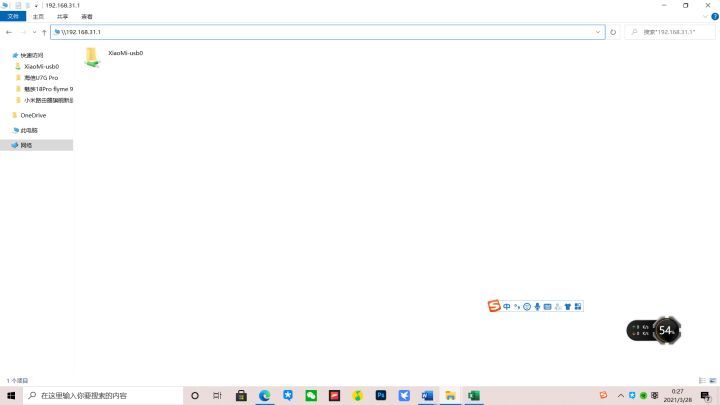Click the back navigation arrow
This screenshot has height=405, width=720.
tap(9, 32)
